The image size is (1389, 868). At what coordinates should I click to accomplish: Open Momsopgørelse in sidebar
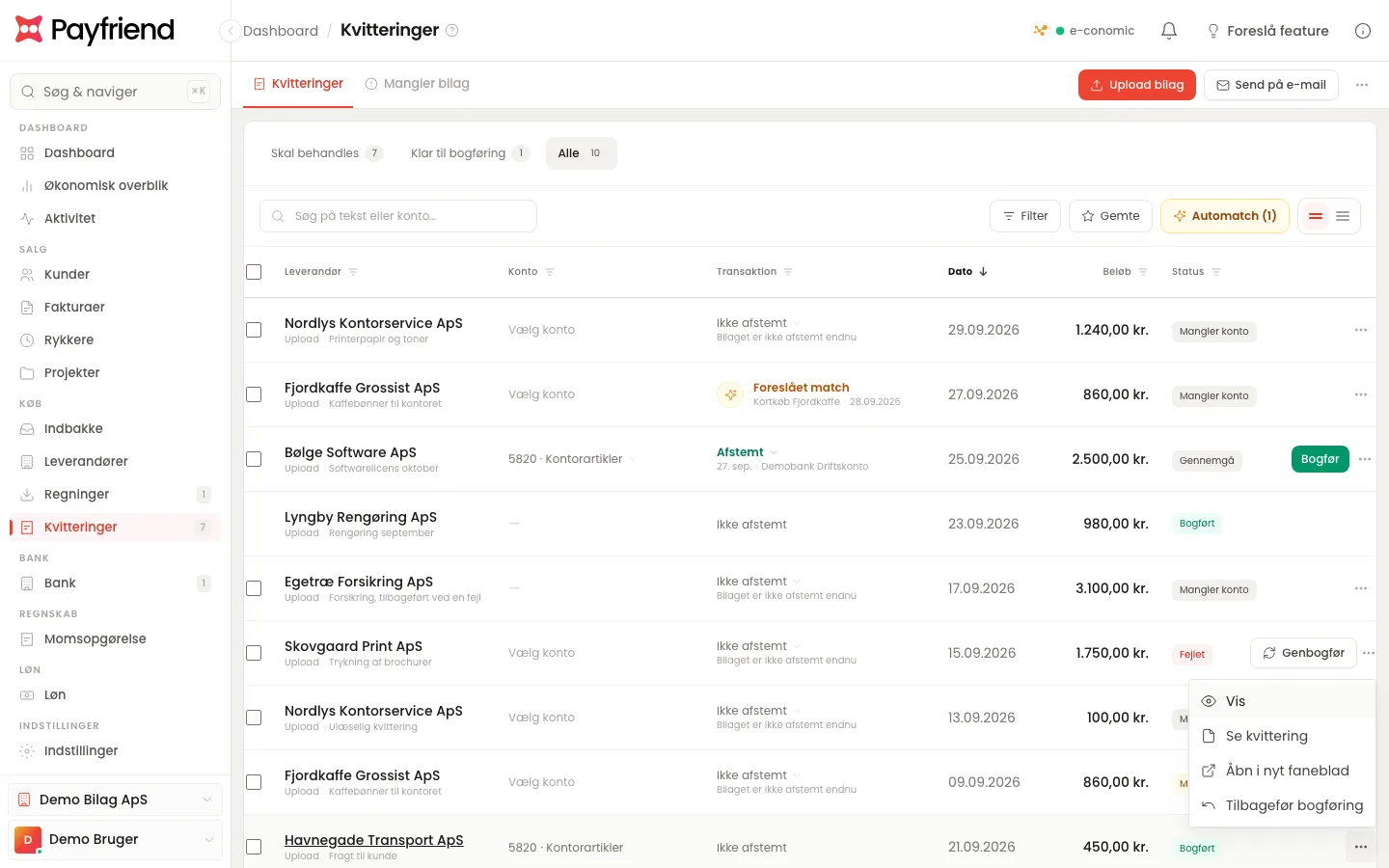pos(116,639)
